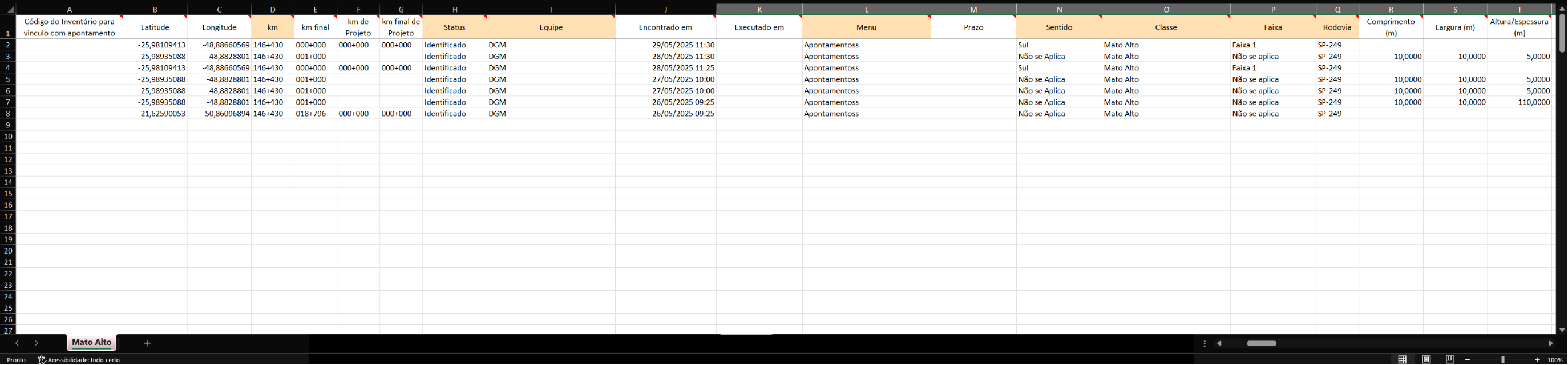Click the zoom in plus icon
1568x365 pixels.
click(x=1538, y=359)
